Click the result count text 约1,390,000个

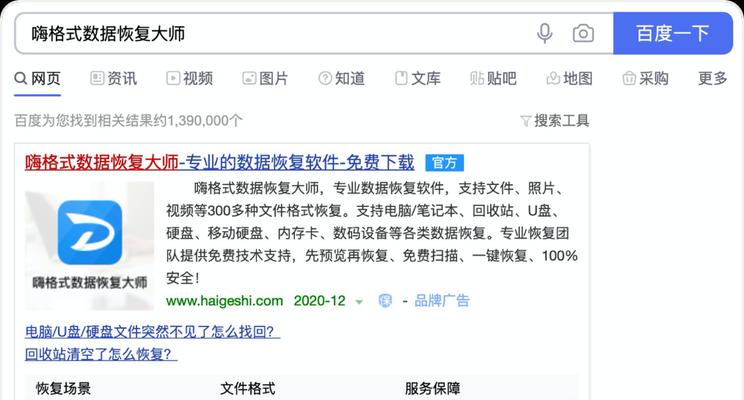tap(198, 121)
